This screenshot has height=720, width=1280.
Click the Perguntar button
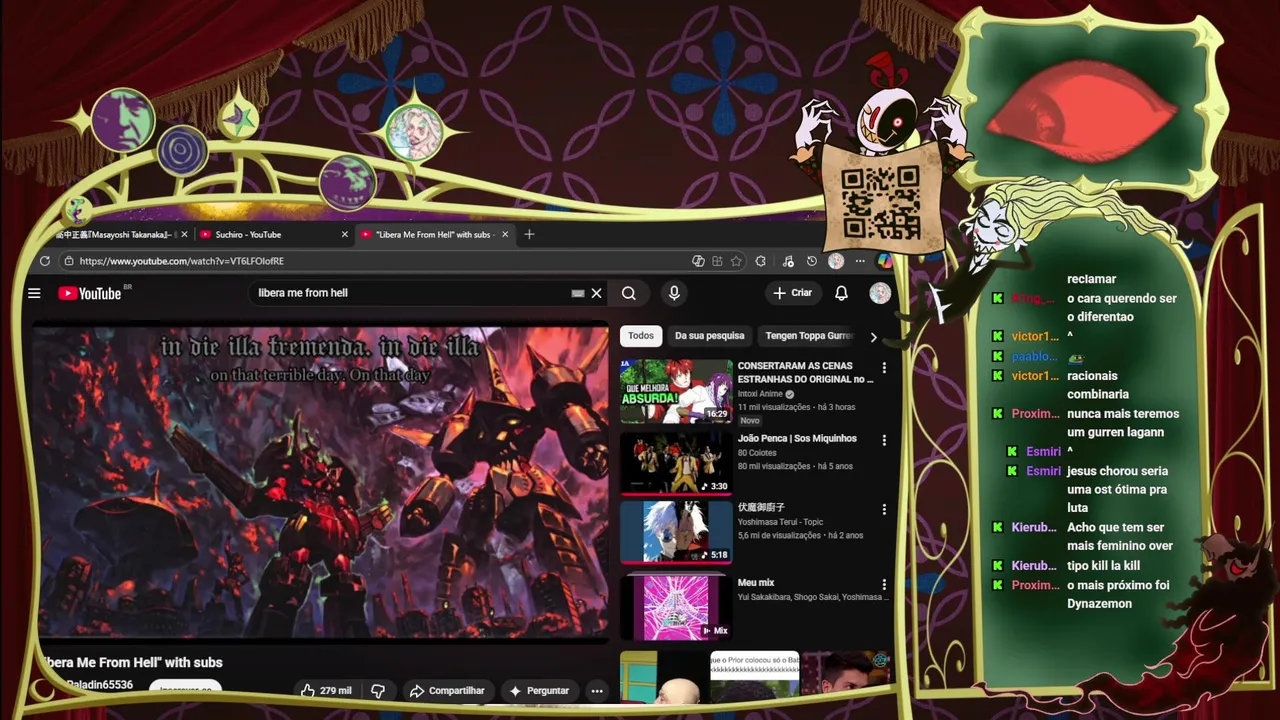coord(538,691)
